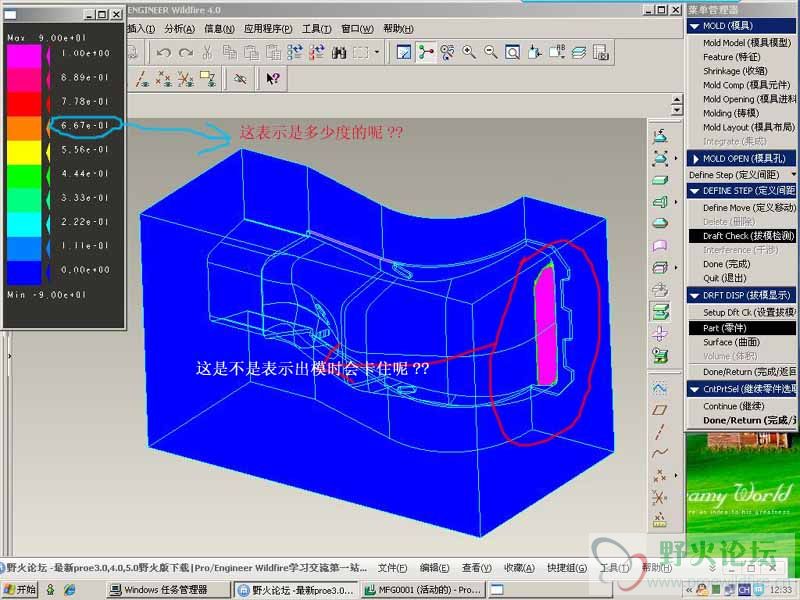Image resolution: width=800 pixels, height=600 pixels.
Task: Click the datum curve sketch icon
Action: (659, 389)
